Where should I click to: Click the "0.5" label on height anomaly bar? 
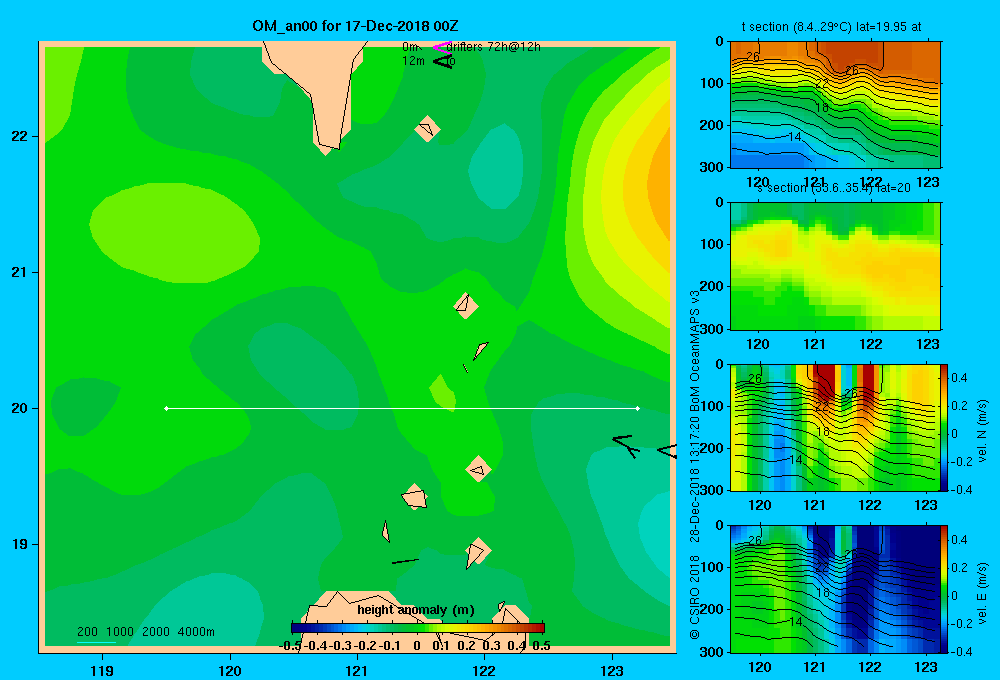(541, 646)
